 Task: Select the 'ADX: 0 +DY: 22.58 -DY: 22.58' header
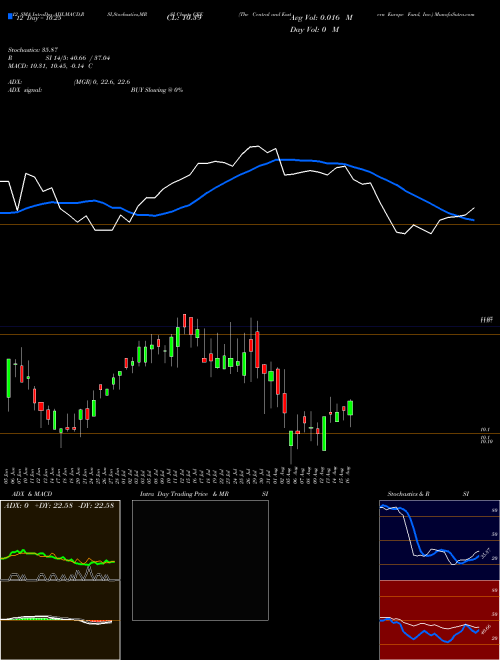click(x=59, y=506)
